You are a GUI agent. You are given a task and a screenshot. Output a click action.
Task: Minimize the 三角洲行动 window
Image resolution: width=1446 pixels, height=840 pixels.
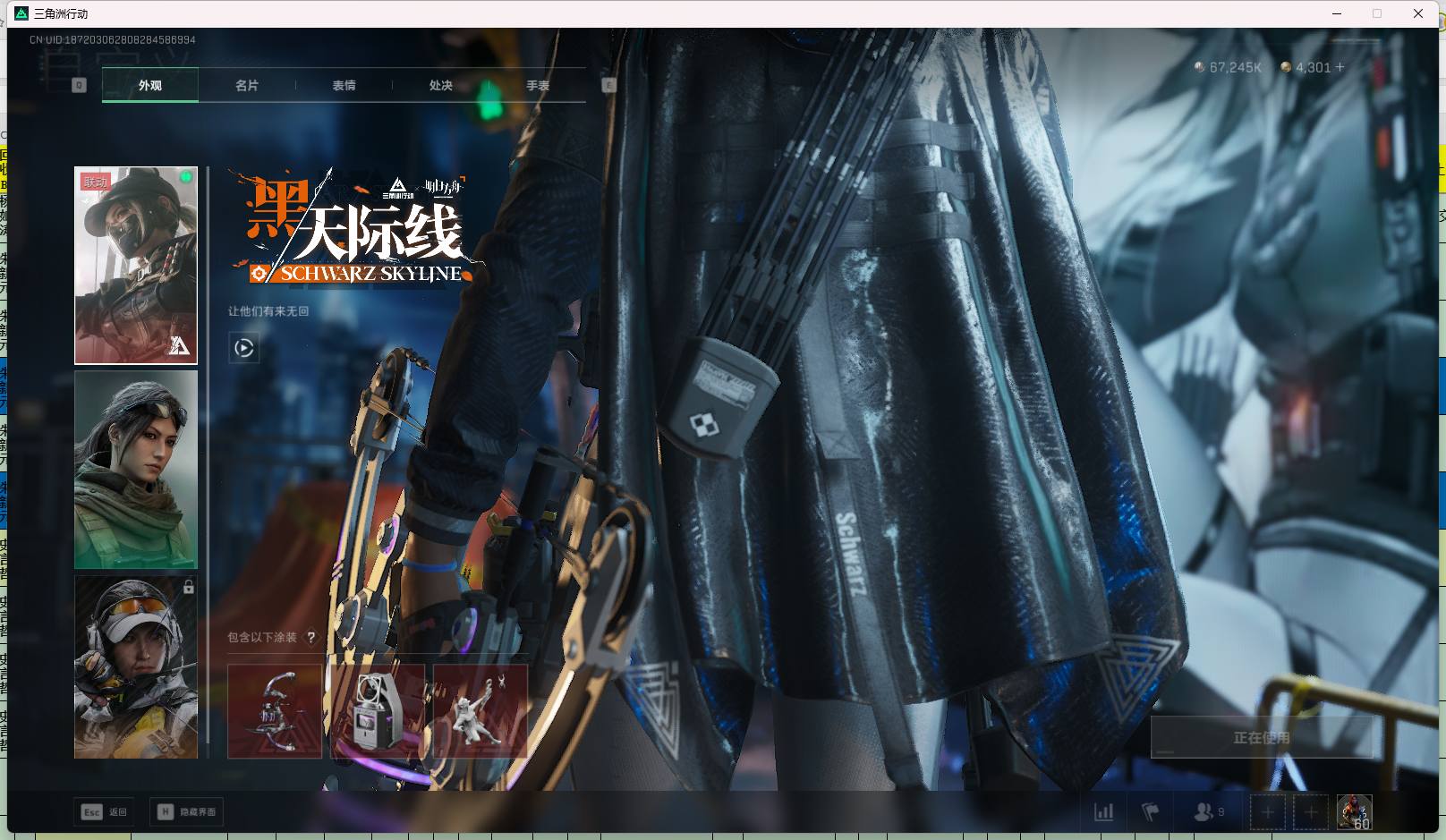(x=1338, y=13)
